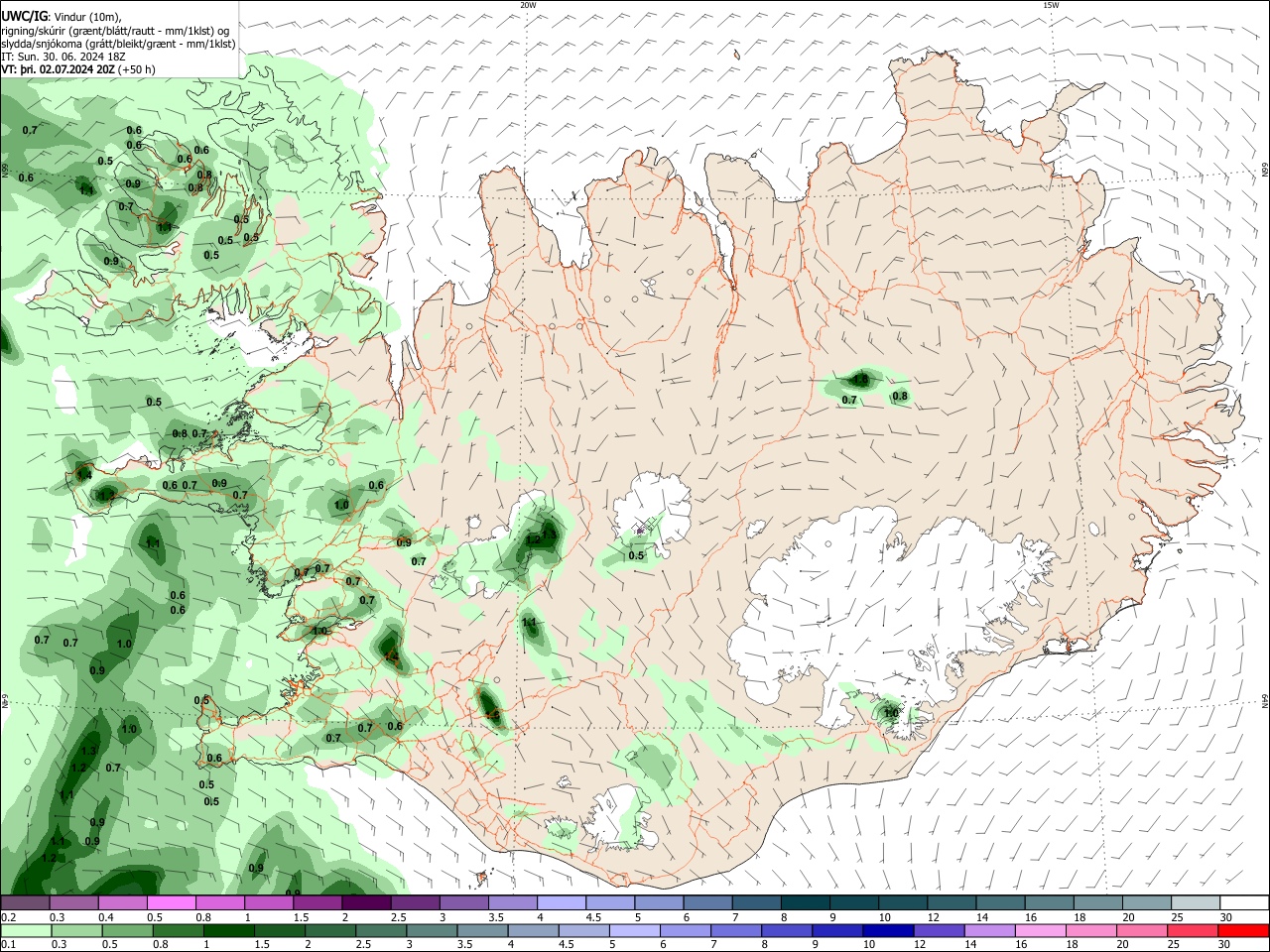Pick the bright magenta 0.5–0.8 snow scale swatch

click(x=171, y=903)
